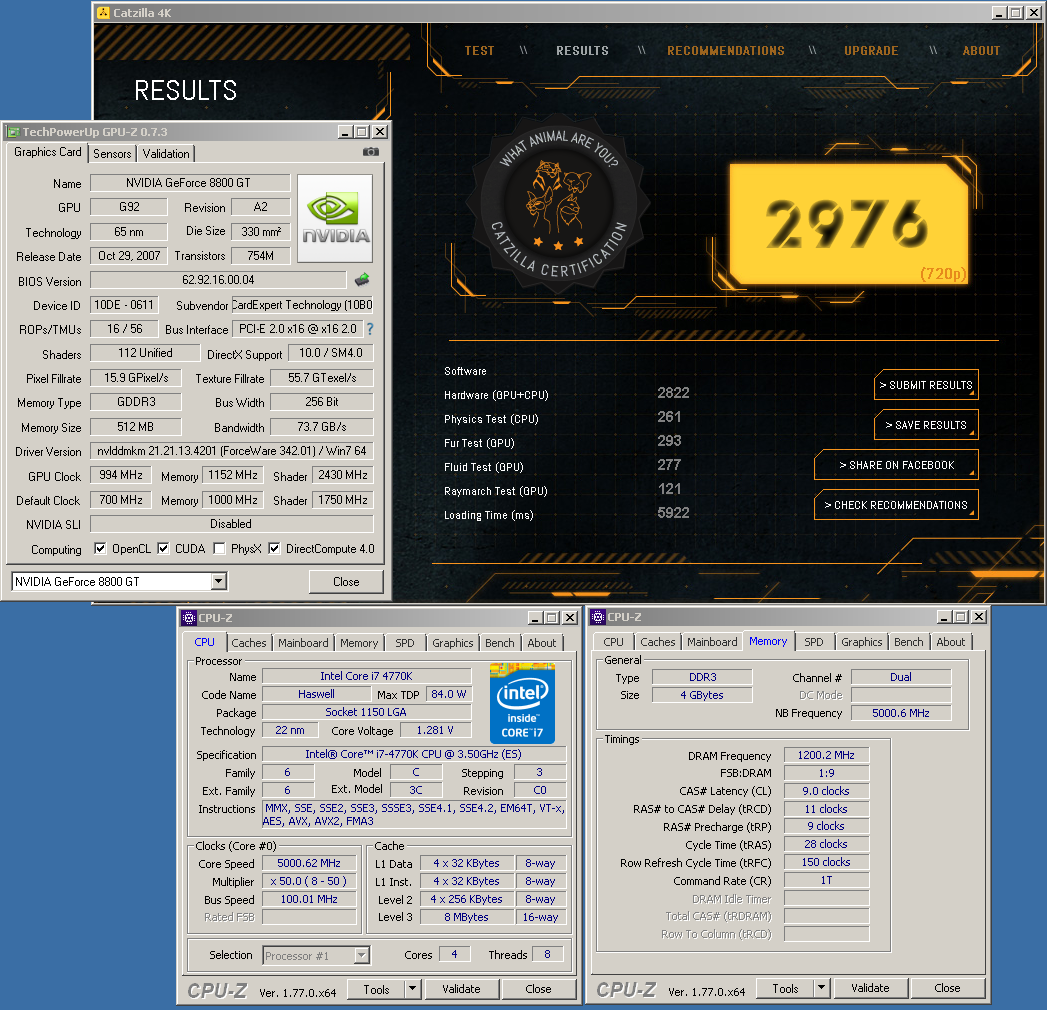Expand Tools dropdown arrow in right CPU-Z
1047x1010 pixels.
point(821,988)
